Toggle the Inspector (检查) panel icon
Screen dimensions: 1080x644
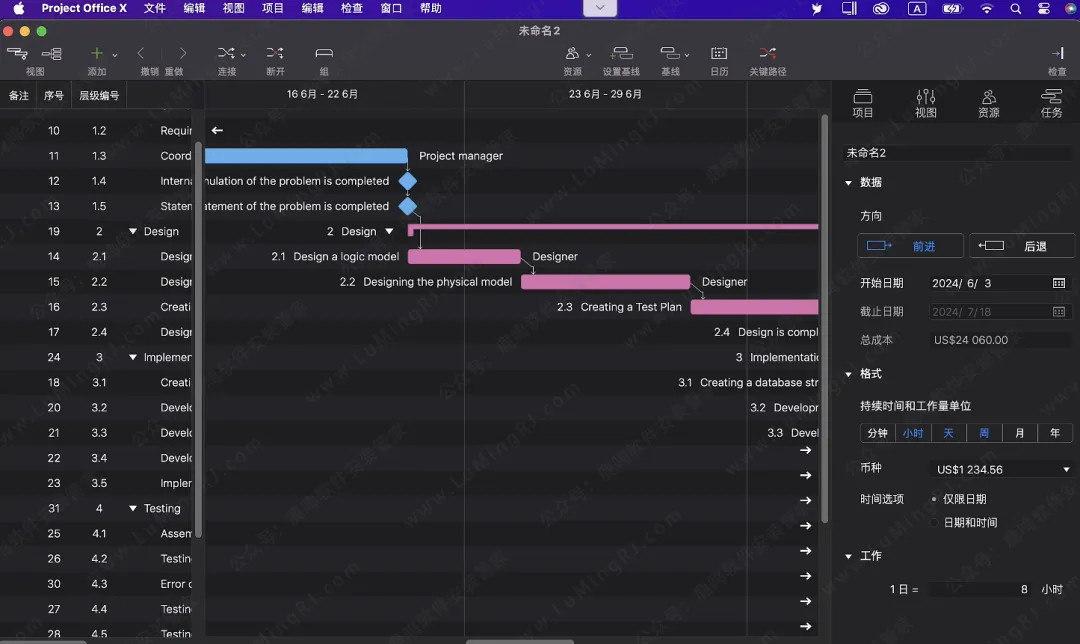pos(1057,54)
